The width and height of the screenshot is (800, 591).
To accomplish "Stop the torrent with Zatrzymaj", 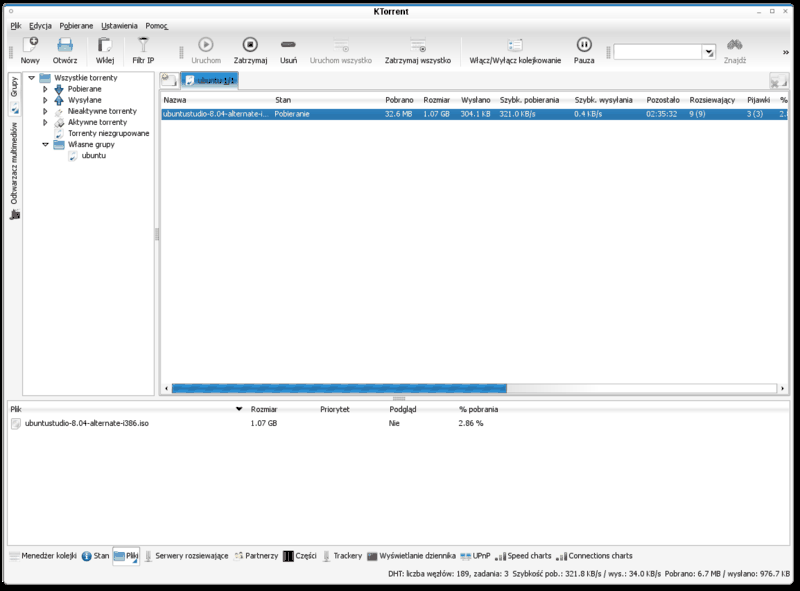I will coord(250,51).
